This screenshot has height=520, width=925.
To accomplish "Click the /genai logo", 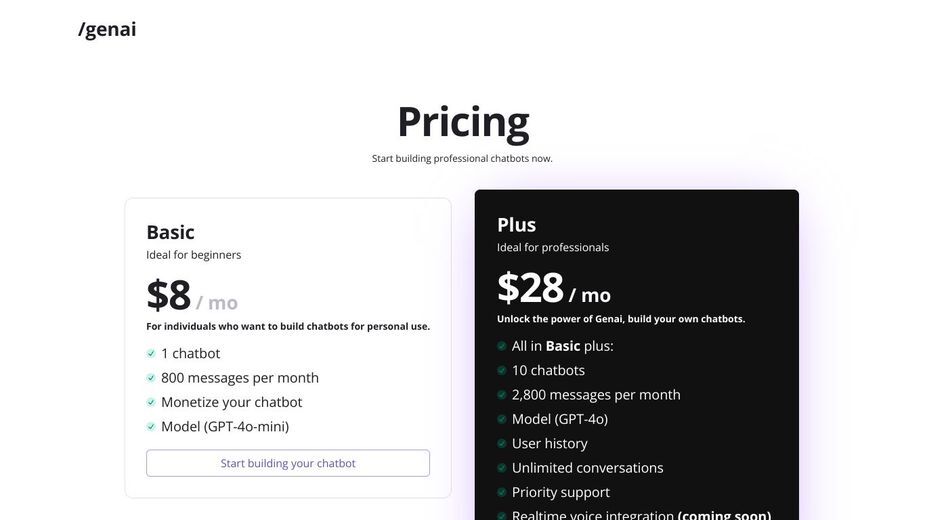I will pos(107,29).
